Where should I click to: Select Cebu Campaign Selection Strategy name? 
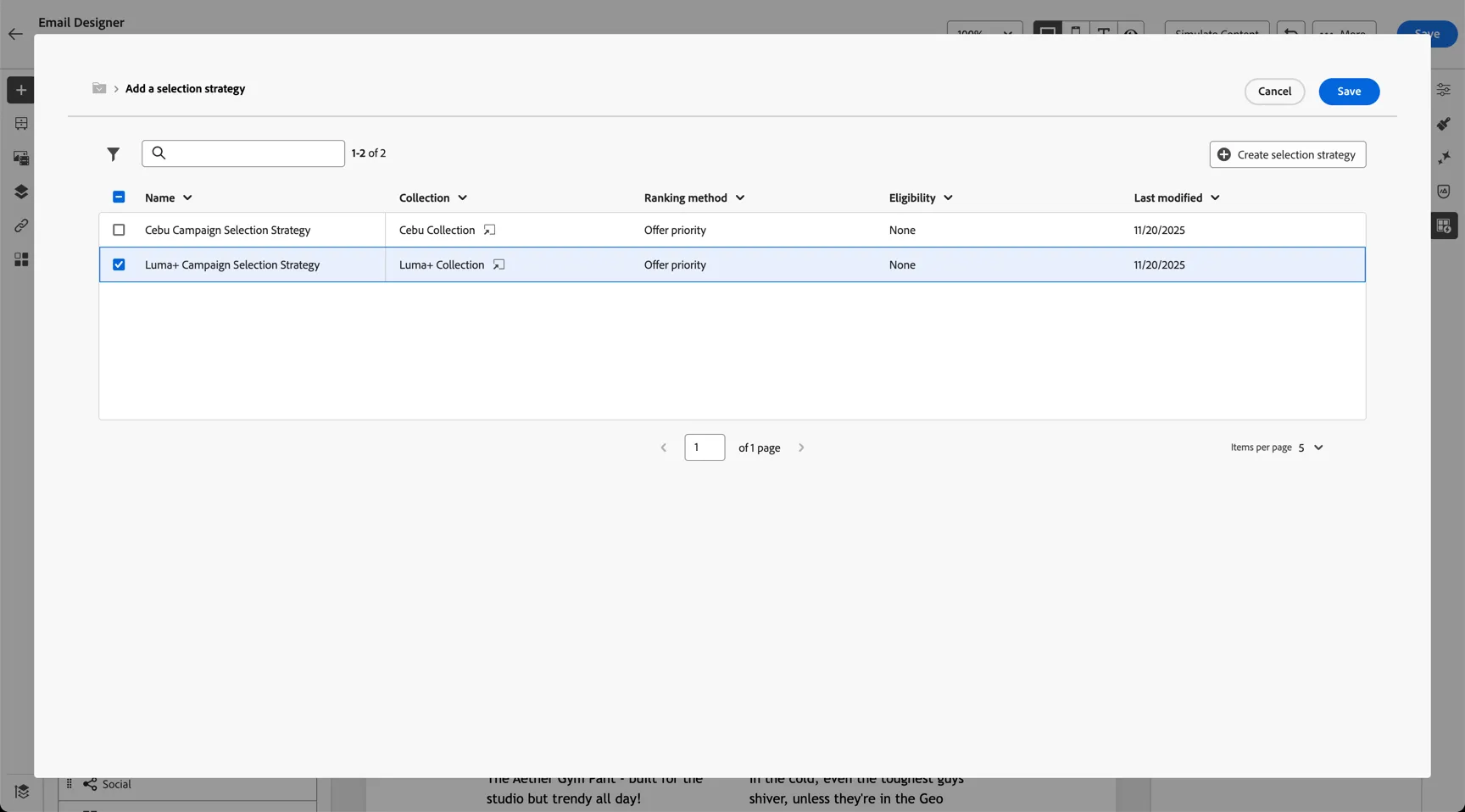point(227,230)
